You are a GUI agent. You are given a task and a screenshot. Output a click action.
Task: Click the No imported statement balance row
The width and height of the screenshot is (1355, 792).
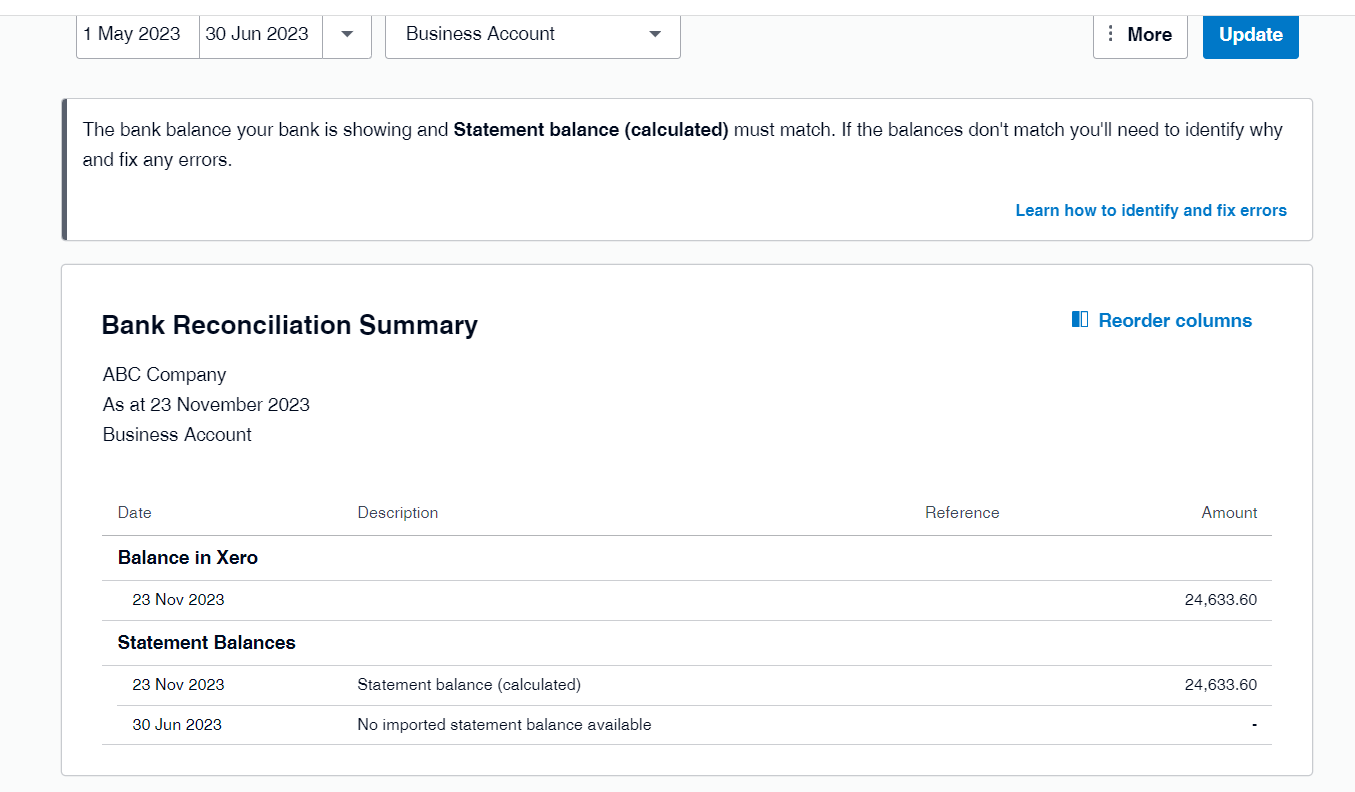pos(504,725)
